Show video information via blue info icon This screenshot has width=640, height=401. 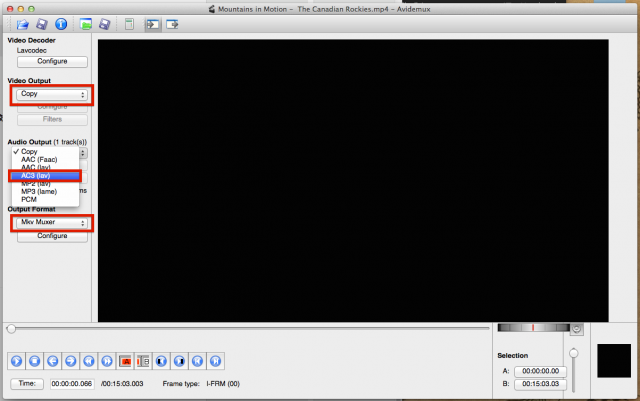coord(61,25)
